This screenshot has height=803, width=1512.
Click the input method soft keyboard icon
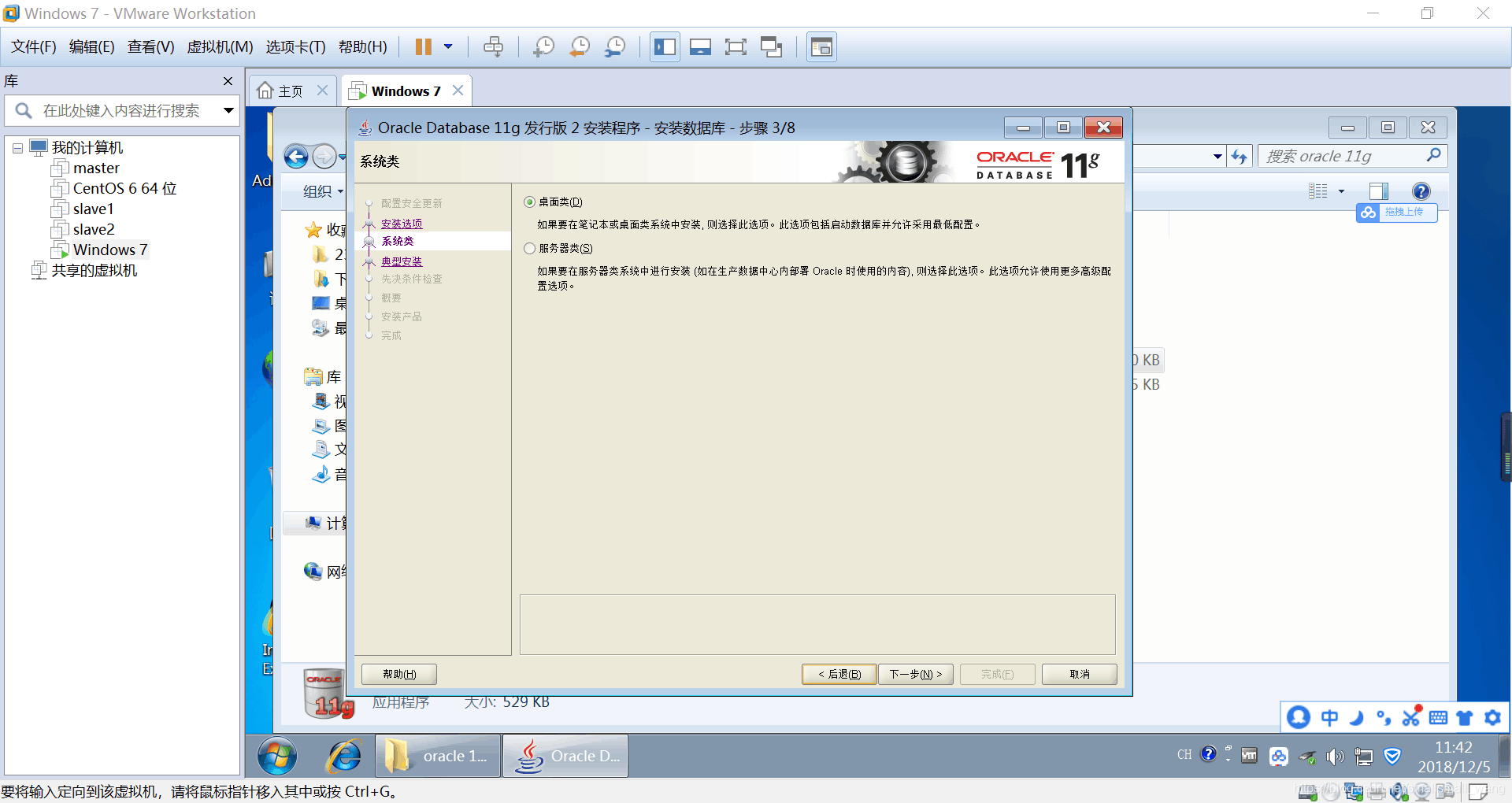click(x=1438, y=718)
